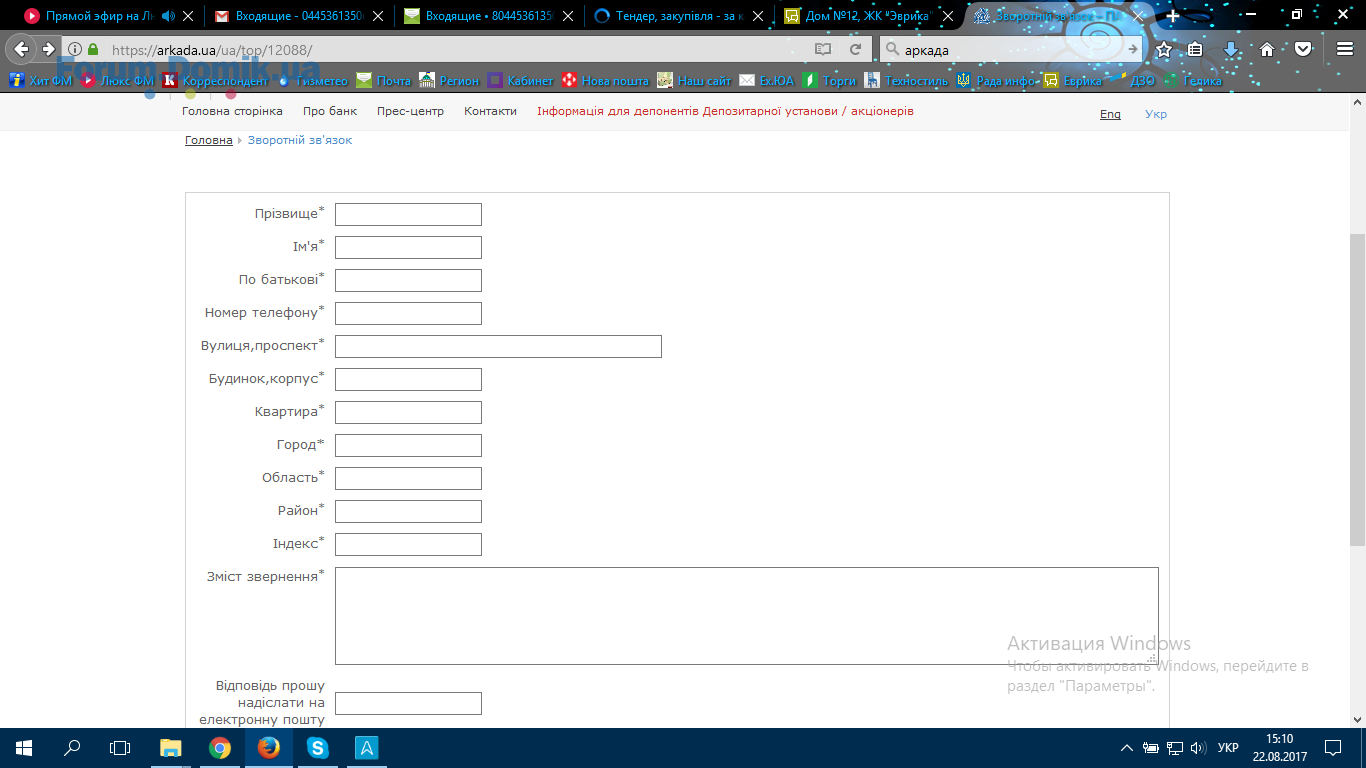Open the Pocket icon in toolbar
This screenshot has width=1366, height=768.
1302,49
